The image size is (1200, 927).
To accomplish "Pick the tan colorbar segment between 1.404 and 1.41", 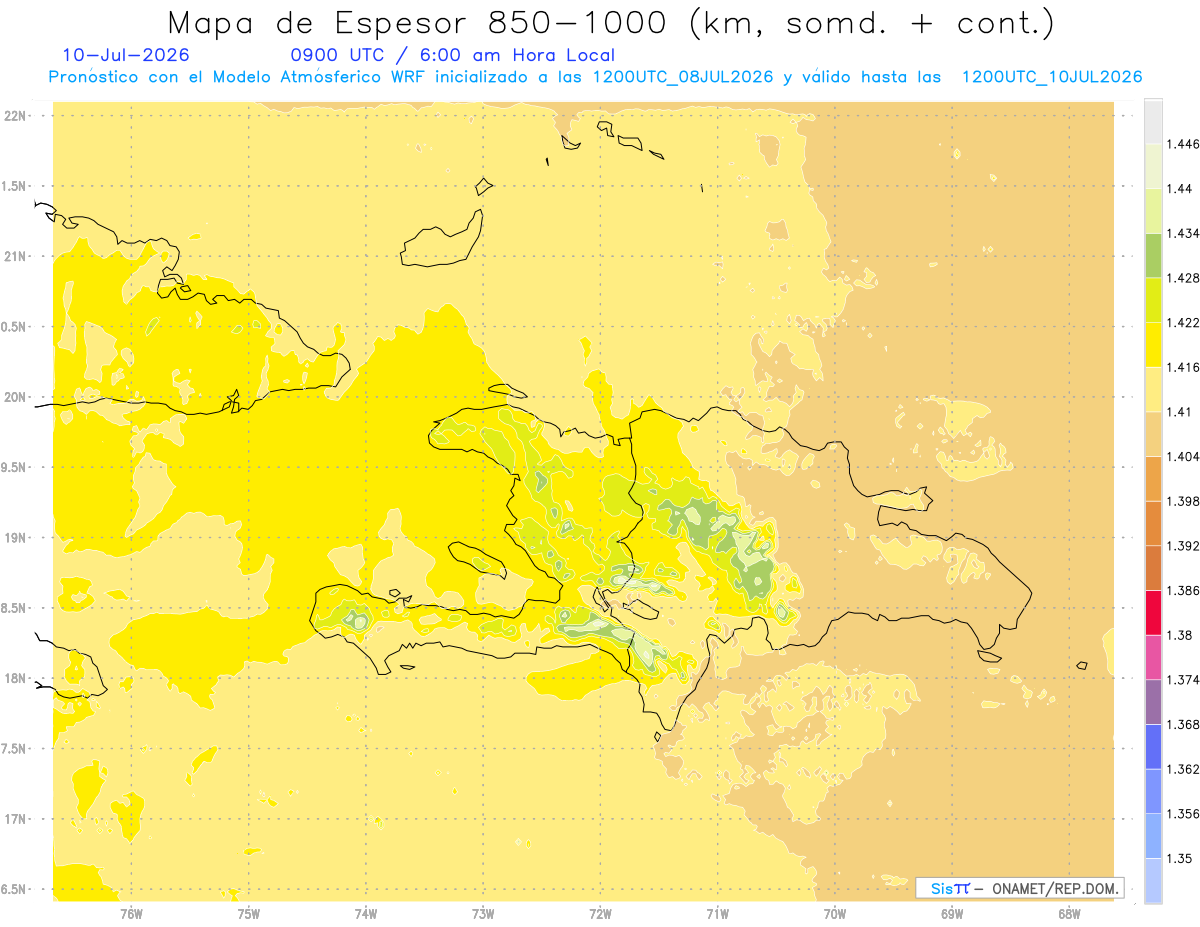I will (x=1153, y=434).
